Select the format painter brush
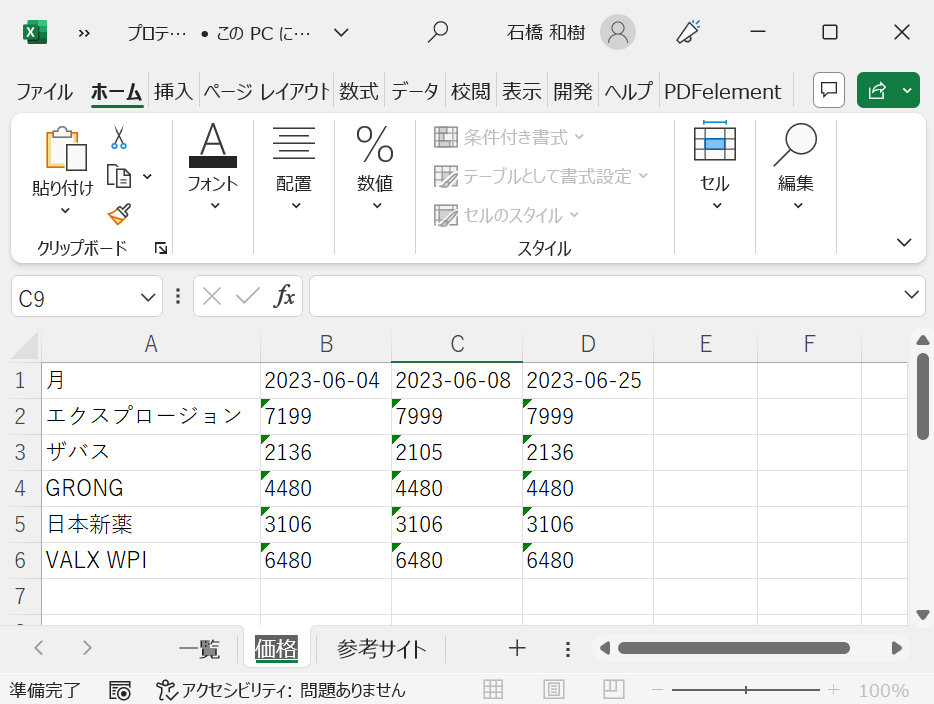Viewport: 934px width, 704px height. [119, 214]
